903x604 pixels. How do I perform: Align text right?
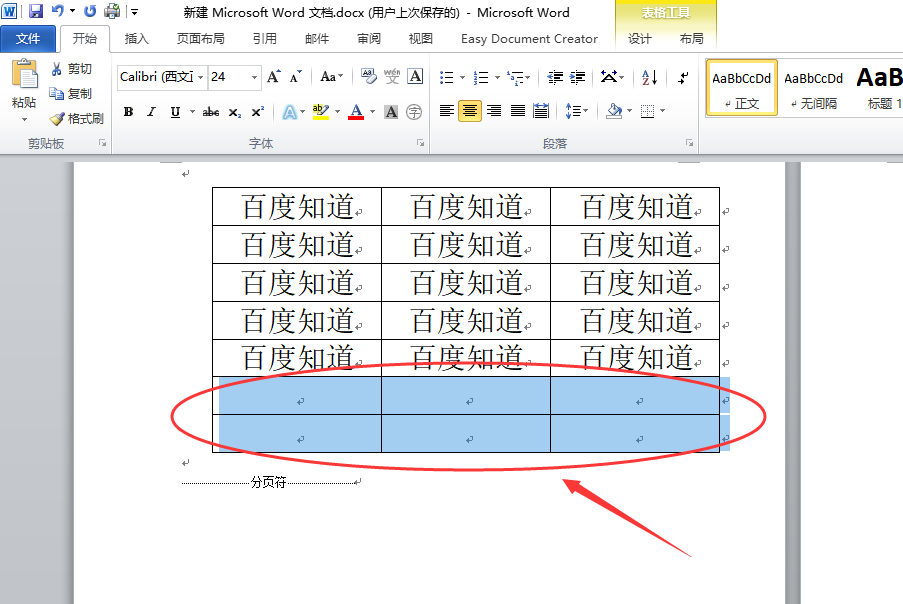coord(494,111)
